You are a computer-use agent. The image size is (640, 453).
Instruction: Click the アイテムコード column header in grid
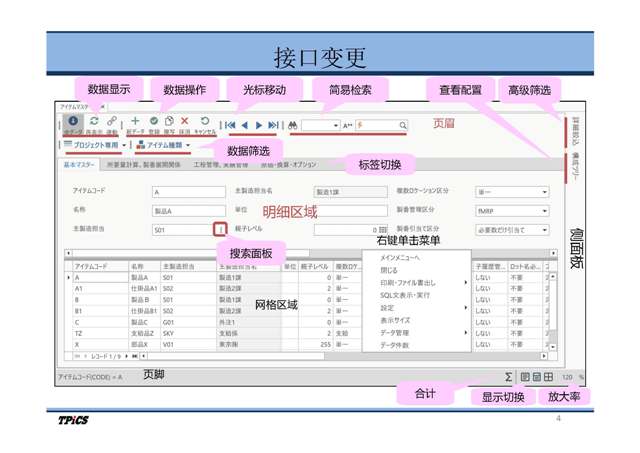coord(92,267)
